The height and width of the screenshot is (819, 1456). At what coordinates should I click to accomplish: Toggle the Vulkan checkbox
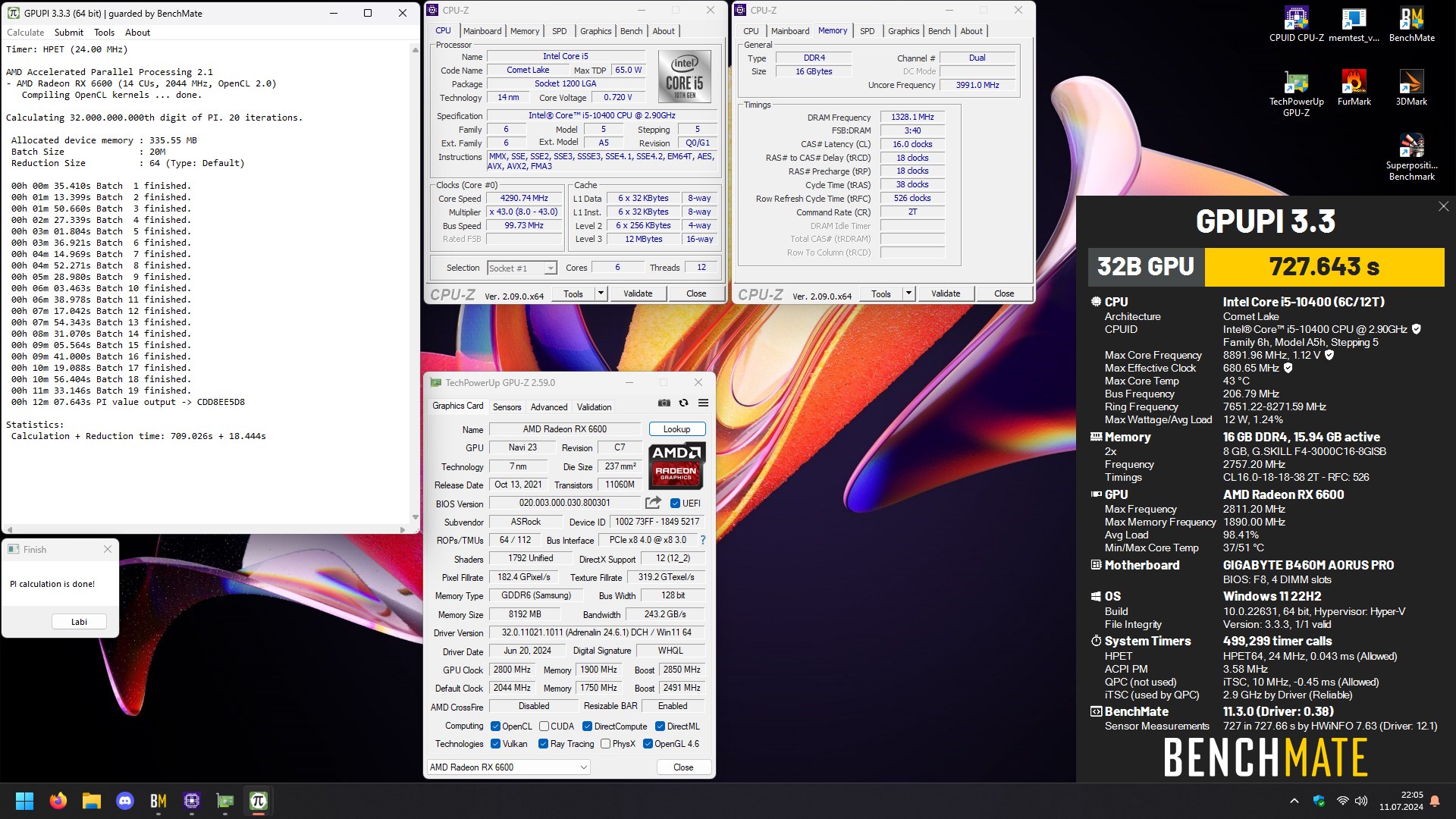[495, 743]
